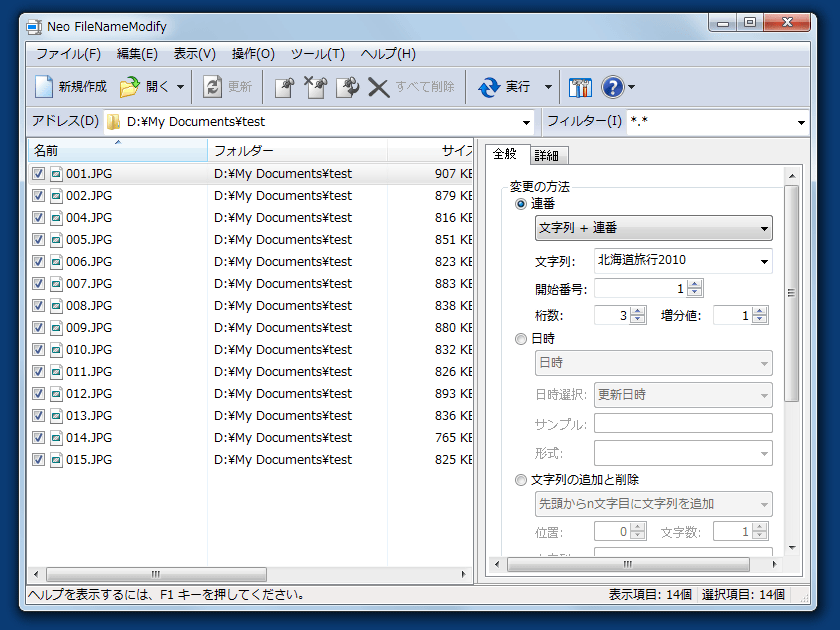Open the 先頭からn文字目に文字列を追加 dropdown
The width and height of the screenshot is (840, 630).
pos(654,504)
